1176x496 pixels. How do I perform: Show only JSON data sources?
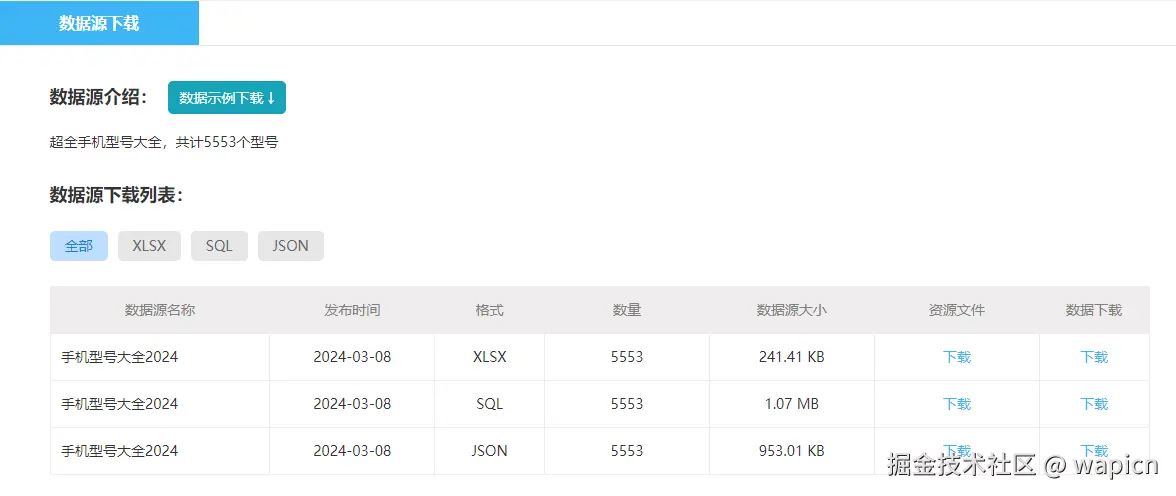tap(290, 246)
